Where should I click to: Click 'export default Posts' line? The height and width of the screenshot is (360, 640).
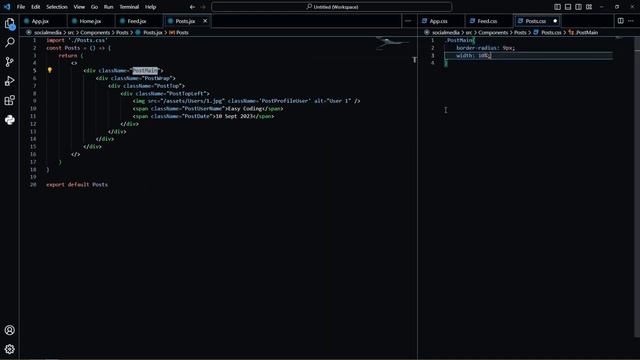click(x=77, y=184)
